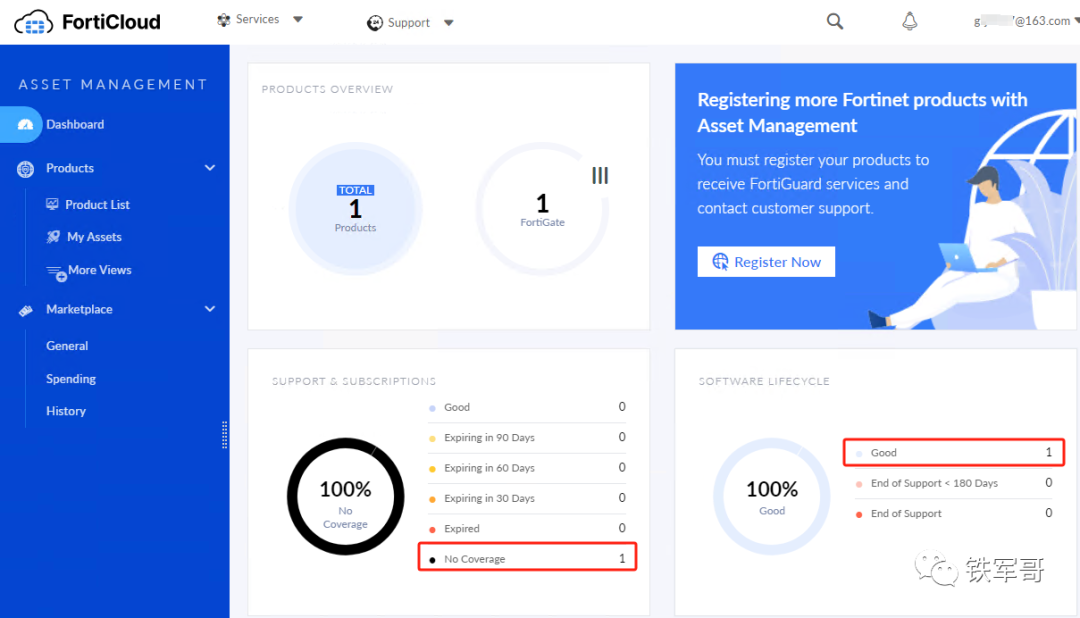Open the search magnifier icon
Image resolution: width=1080 pixels, height=618 pixels.
point(835,21)
